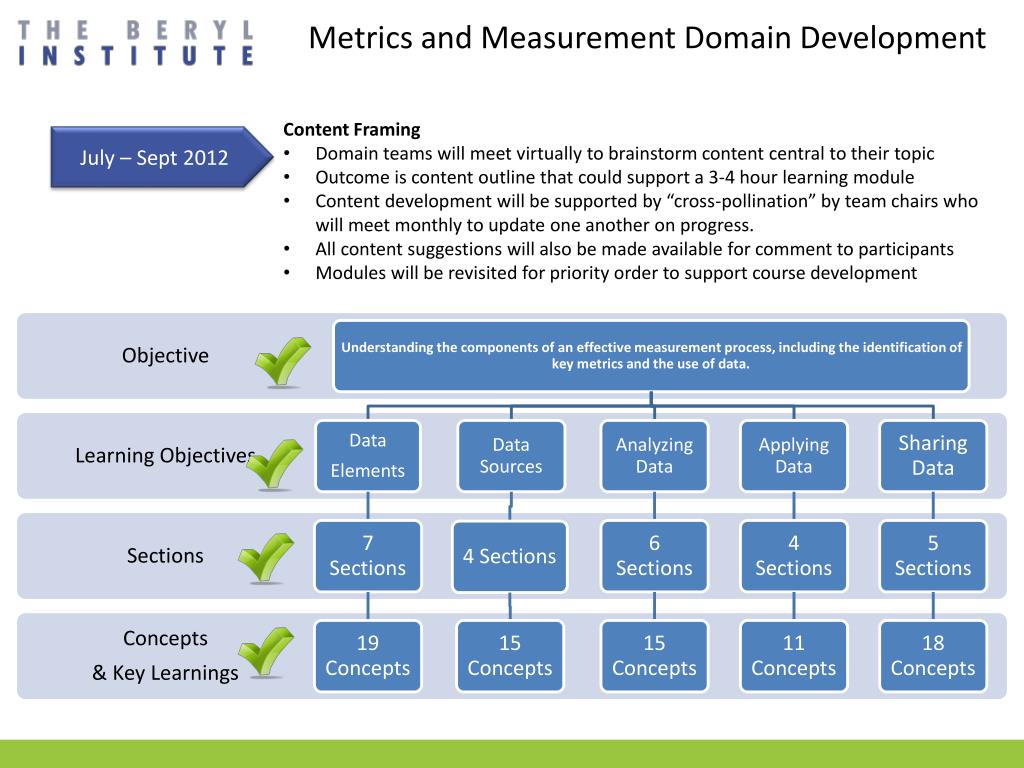Viewport: 1024px width, 768px height.
Task: Click the green checkmark beside Objective
Action: pos(283,362)
